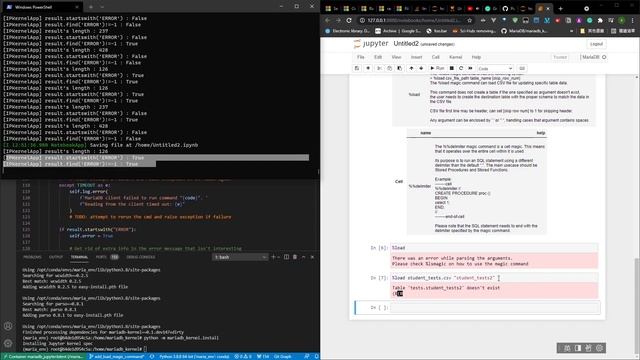
Task: Focus the empty input cell at the bottom
Action: pos(495,307)
